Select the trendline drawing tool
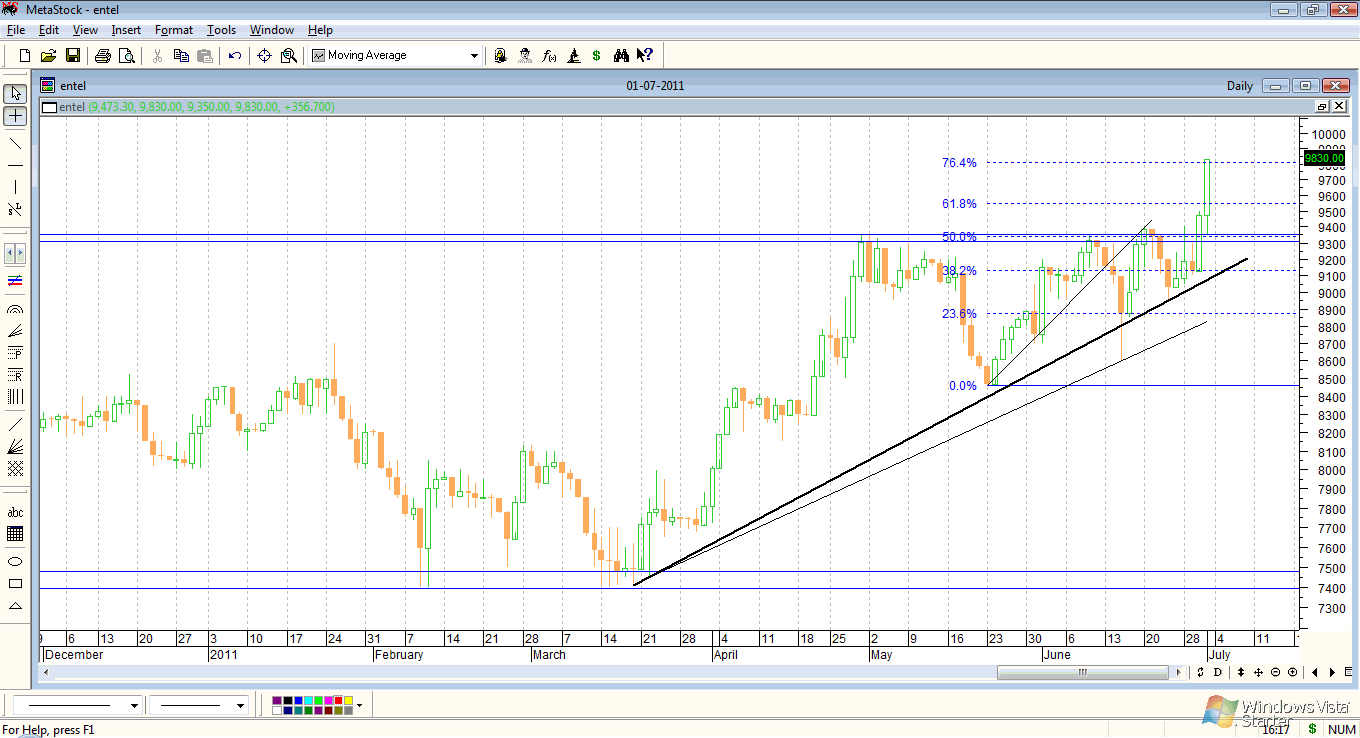The width and height of the screenshot is (1360, 738). pyautogui.click(x=15, y=143)
